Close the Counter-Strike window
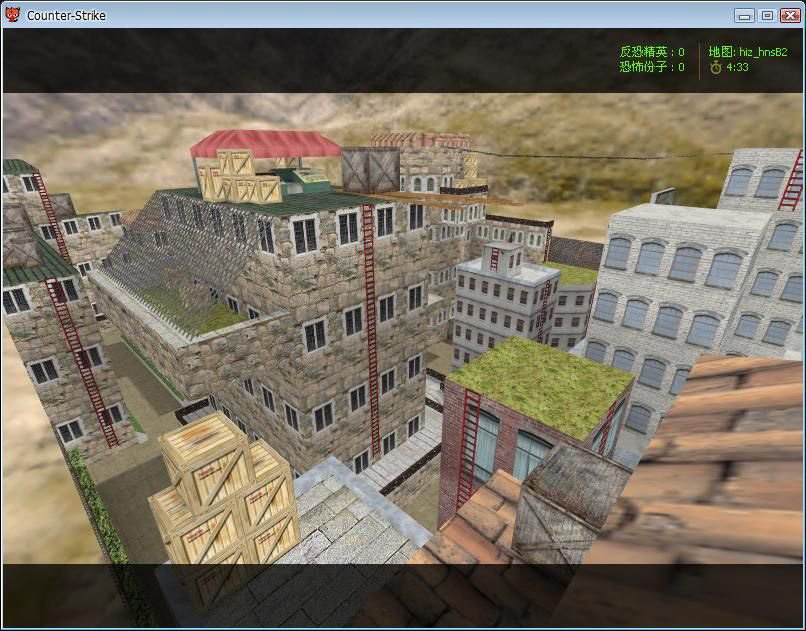This screenshot has width=806, height=631. coord(790,16)
